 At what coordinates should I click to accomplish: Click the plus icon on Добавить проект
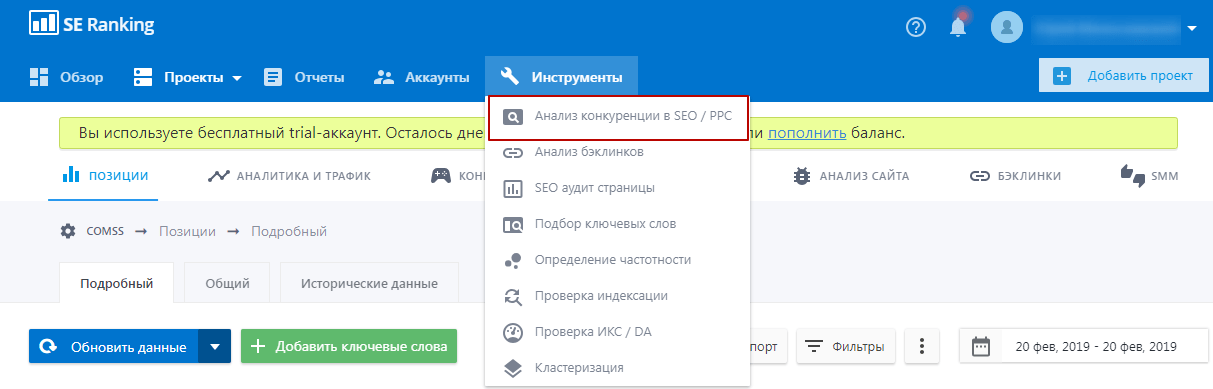(x=1062, y=76)
